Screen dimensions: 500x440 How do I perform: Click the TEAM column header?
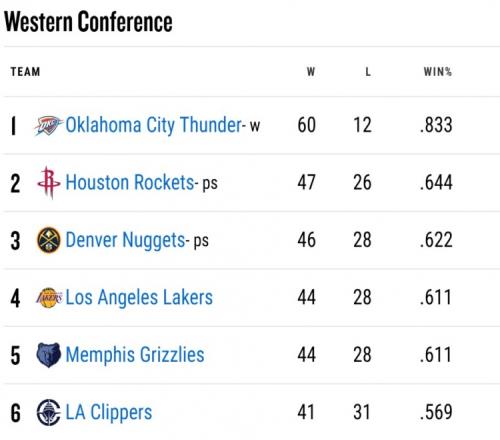pos(25,72)
